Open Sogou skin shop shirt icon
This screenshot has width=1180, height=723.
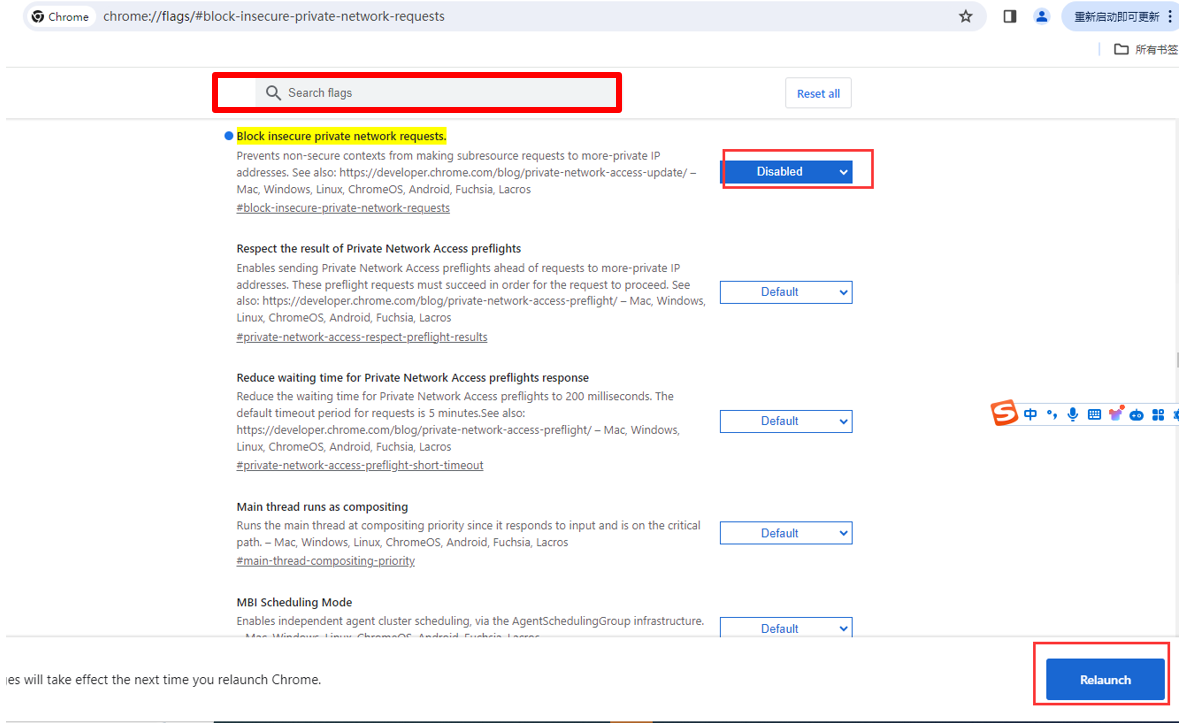(x=1116, y=414)
